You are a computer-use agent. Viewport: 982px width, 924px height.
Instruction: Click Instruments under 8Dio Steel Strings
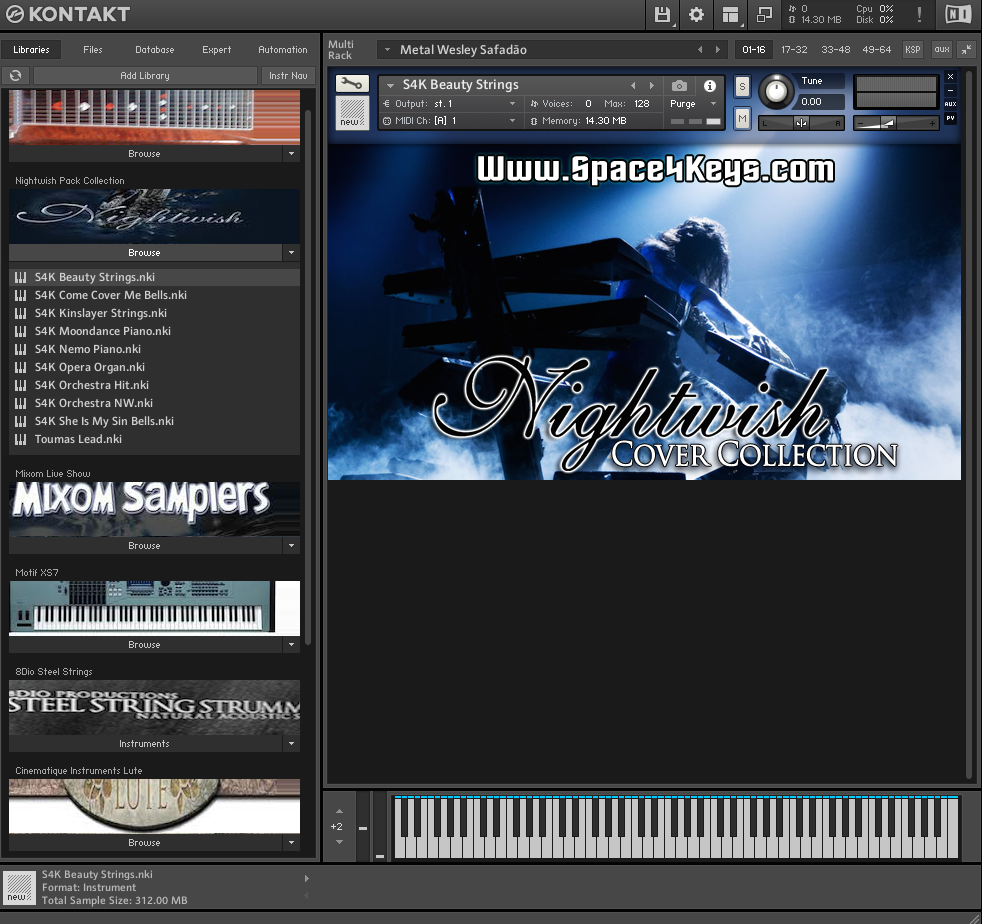(145, 744)
